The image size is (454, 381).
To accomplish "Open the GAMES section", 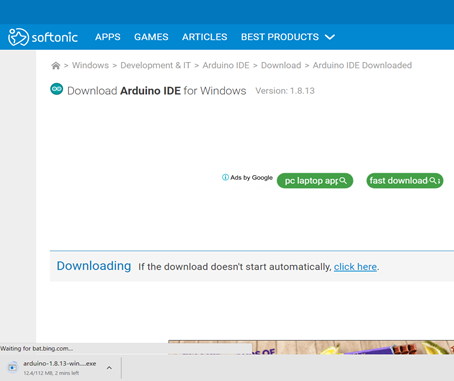I will point(151,37).
